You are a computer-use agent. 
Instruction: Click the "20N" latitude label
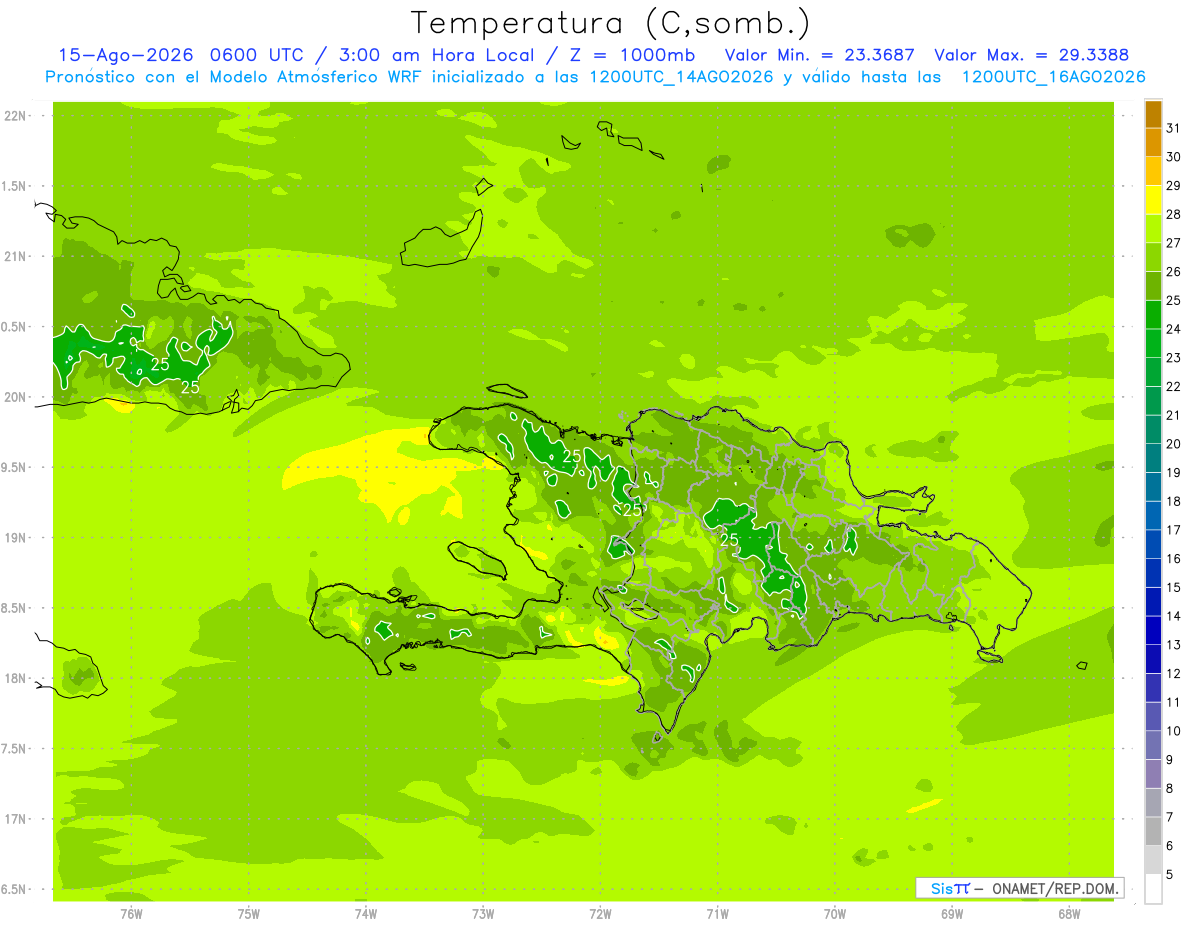pos(15,397)
